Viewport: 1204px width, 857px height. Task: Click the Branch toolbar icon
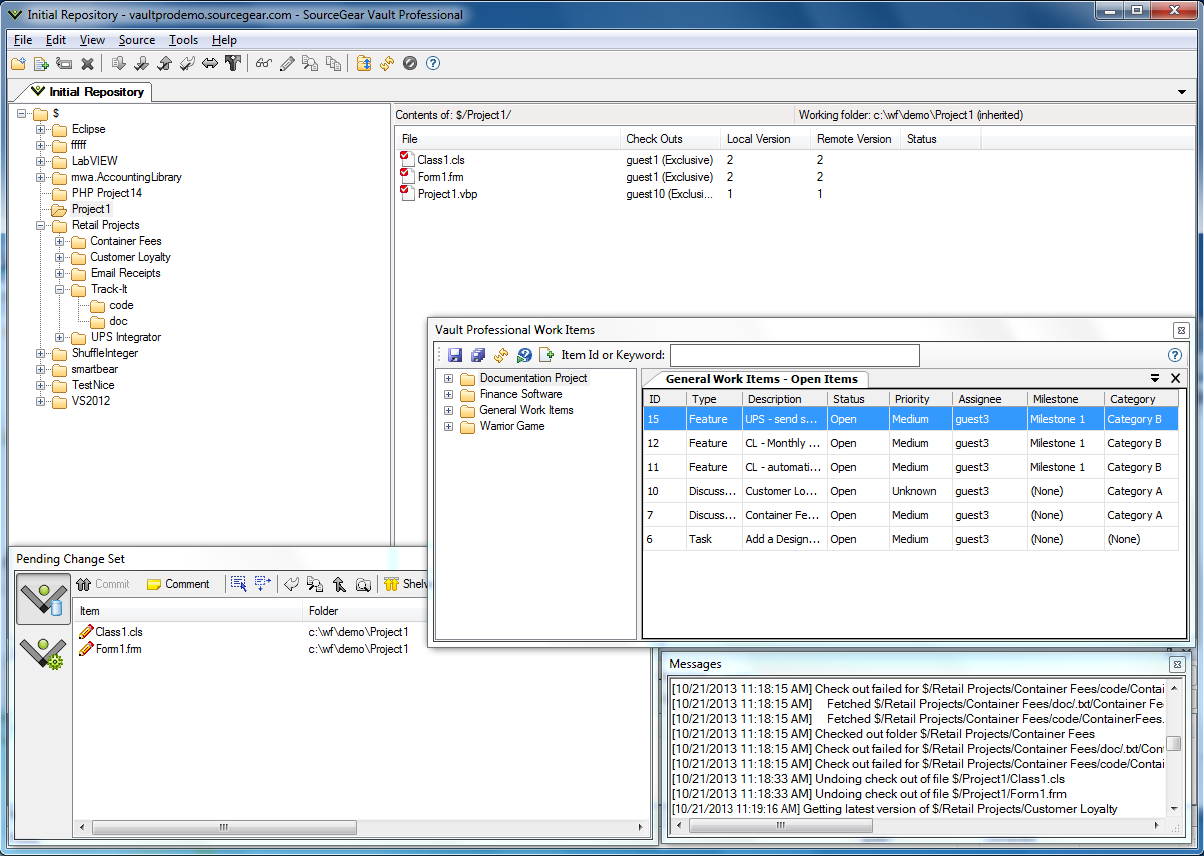(233, 64)
